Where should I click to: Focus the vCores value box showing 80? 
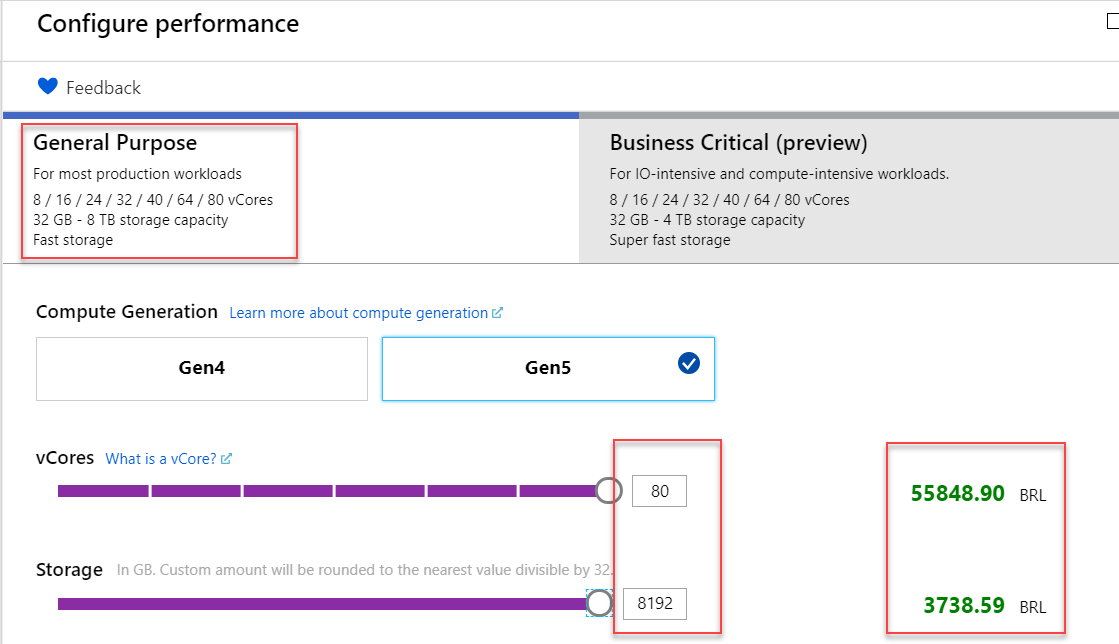[659, 491]
